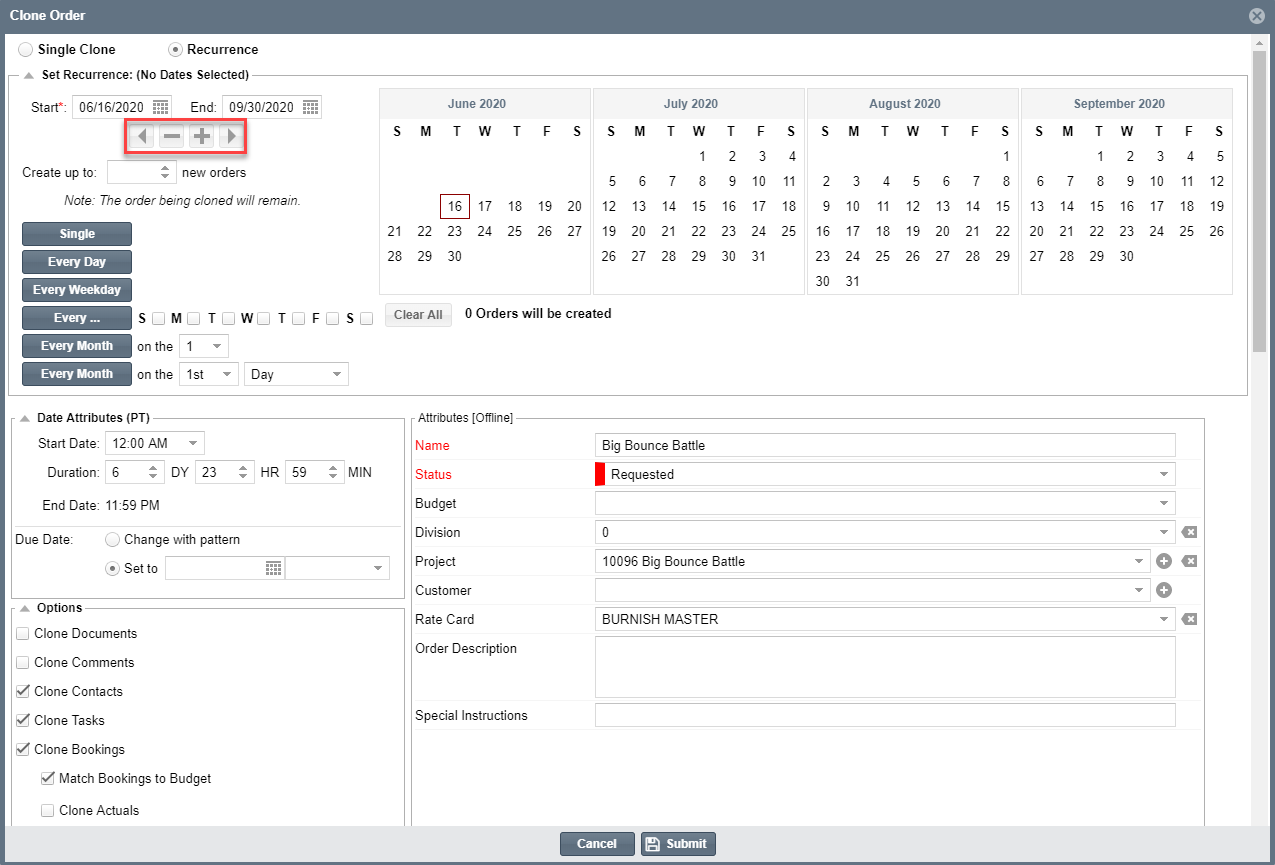The height and width of the screenshot is (865, 1275).
Task: Click the right arrow date shift button
Action: coord(232,136)
